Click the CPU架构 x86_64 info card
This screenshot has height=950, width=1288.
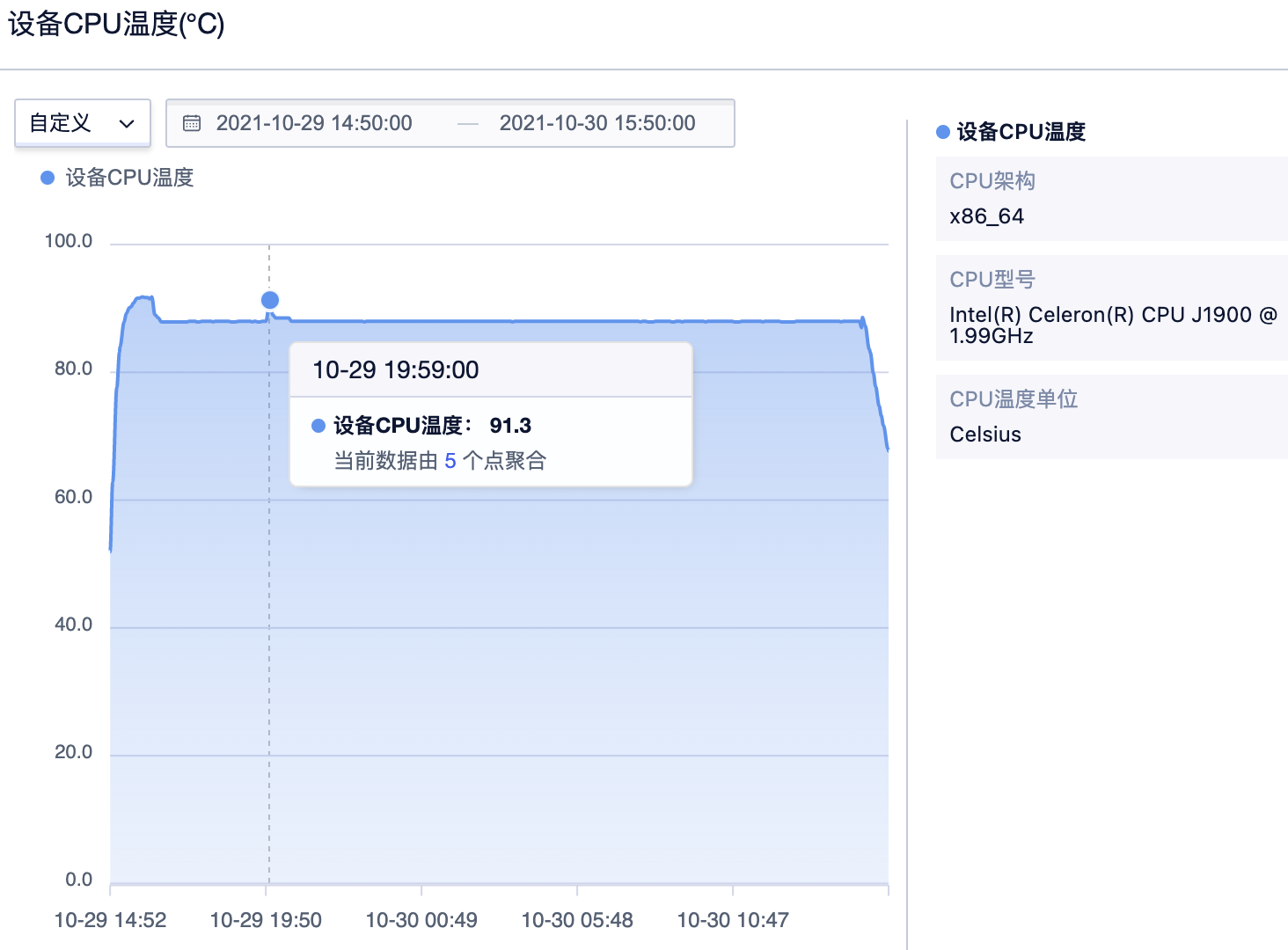tap(1111, 199)
